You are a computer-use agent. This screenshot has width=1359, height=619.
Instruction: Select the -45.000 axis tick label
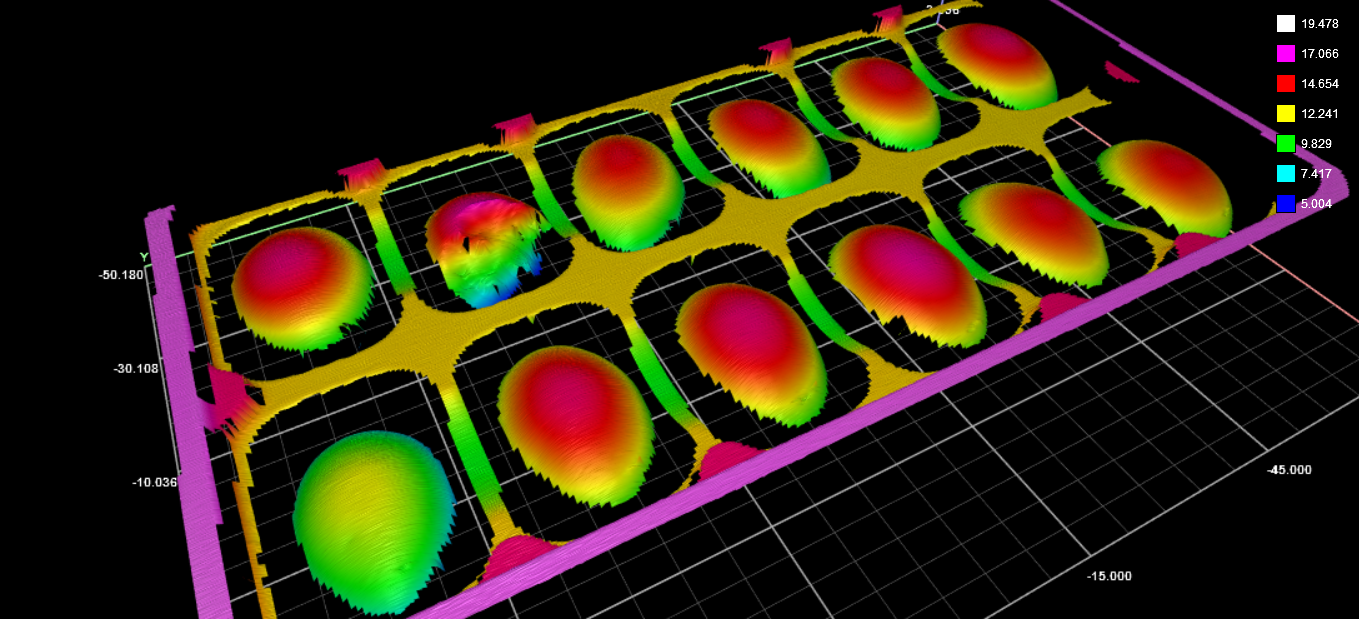(x=1289, y=470)
